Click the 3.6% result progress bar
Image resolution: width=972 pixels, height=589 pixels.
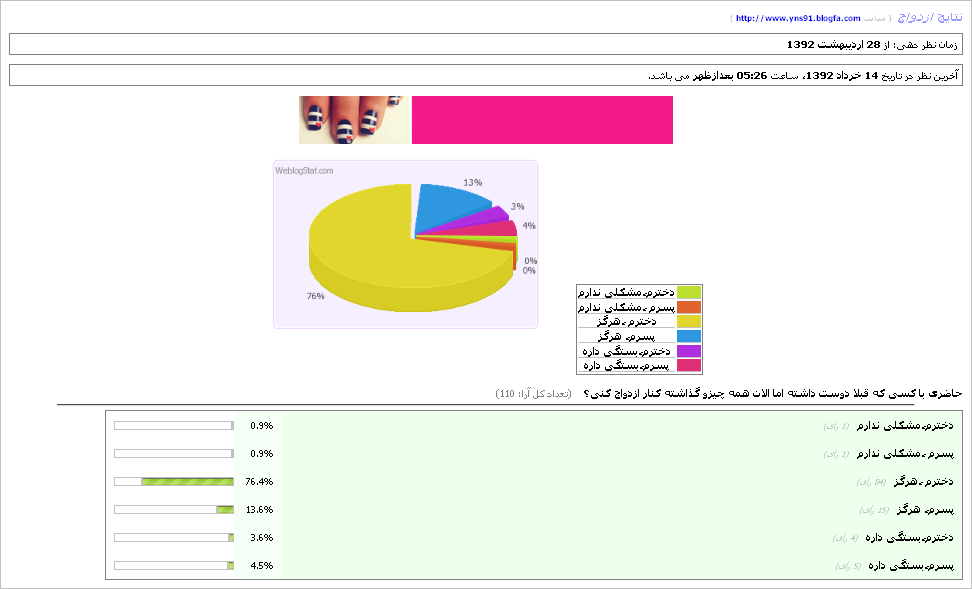point(174,538)
